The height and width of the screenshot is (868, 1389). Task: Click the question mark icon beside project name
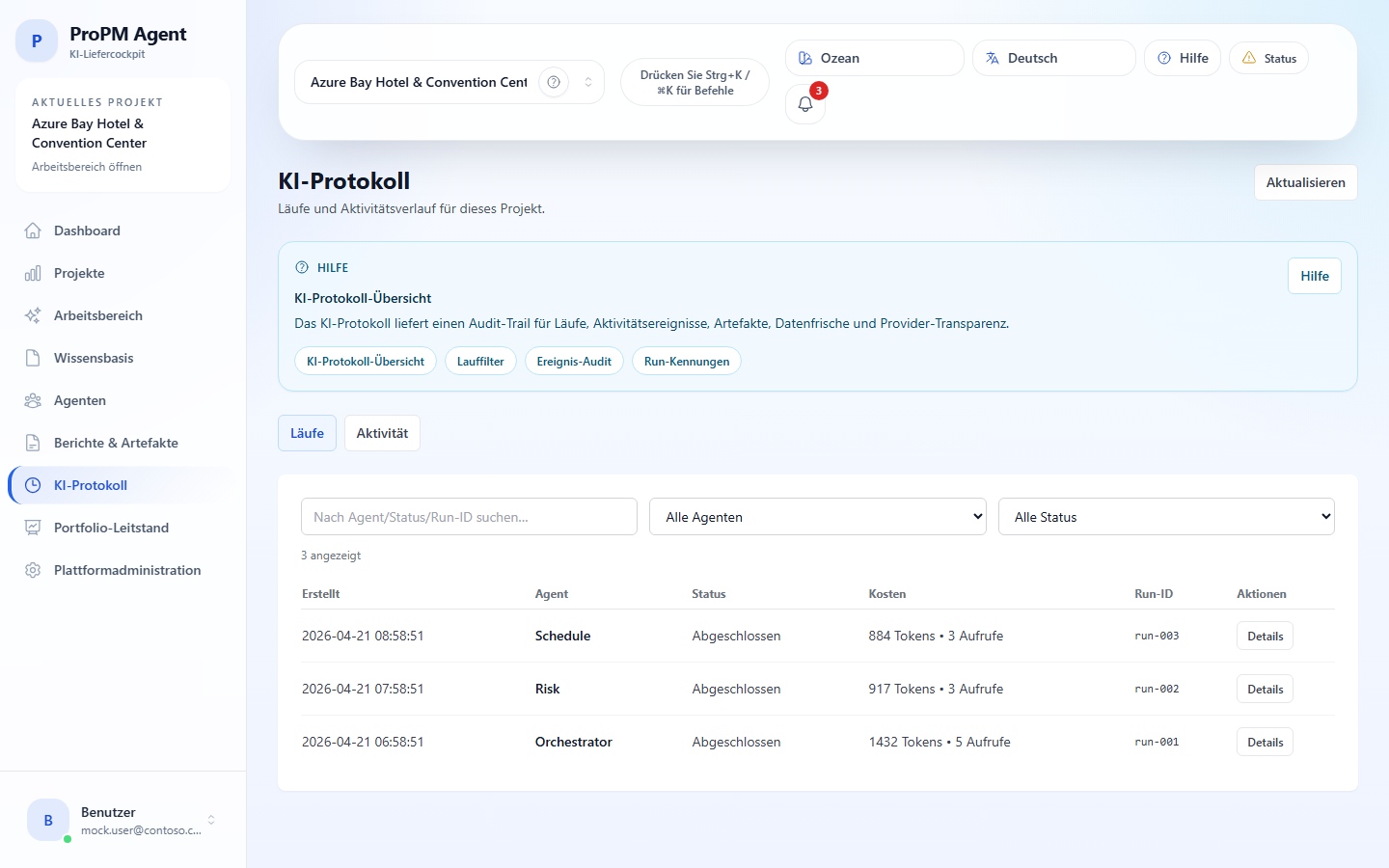[554, 82]
